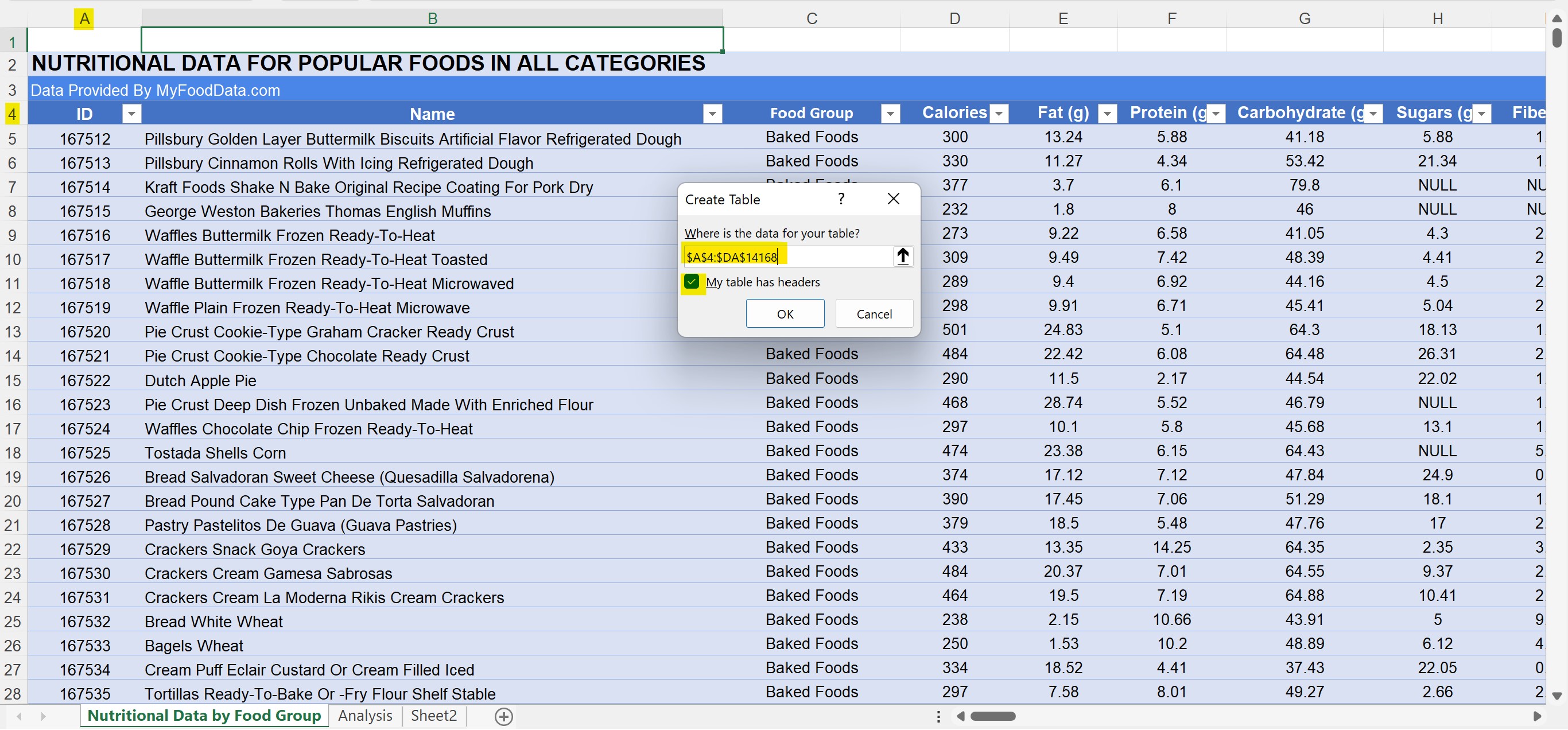1568x730 pixels.
Task: Click the table range input field
Action: point(785,257)
